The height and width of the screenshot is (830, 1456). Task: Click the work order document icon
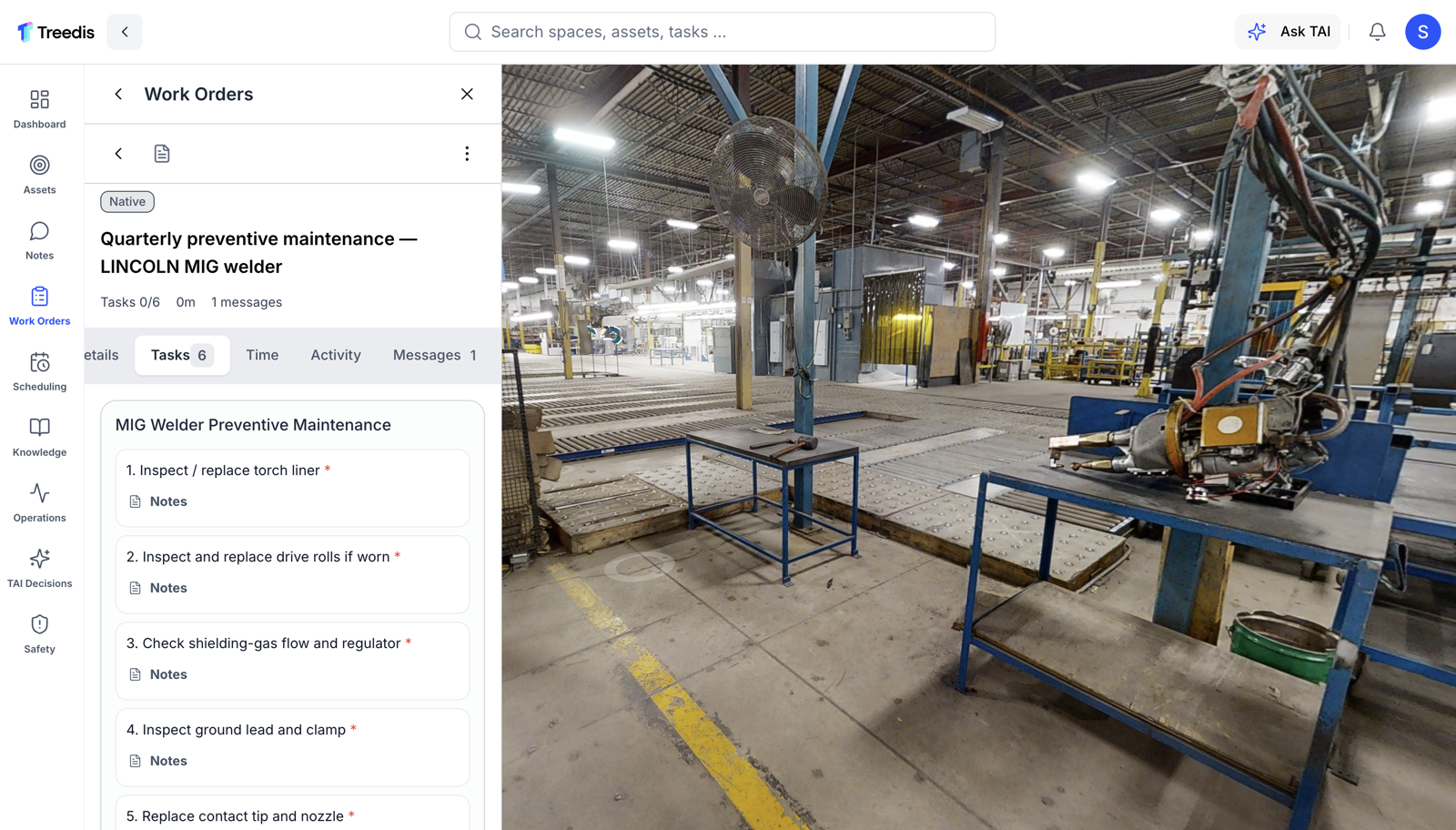pyautogui.click(x=162, y=154)
